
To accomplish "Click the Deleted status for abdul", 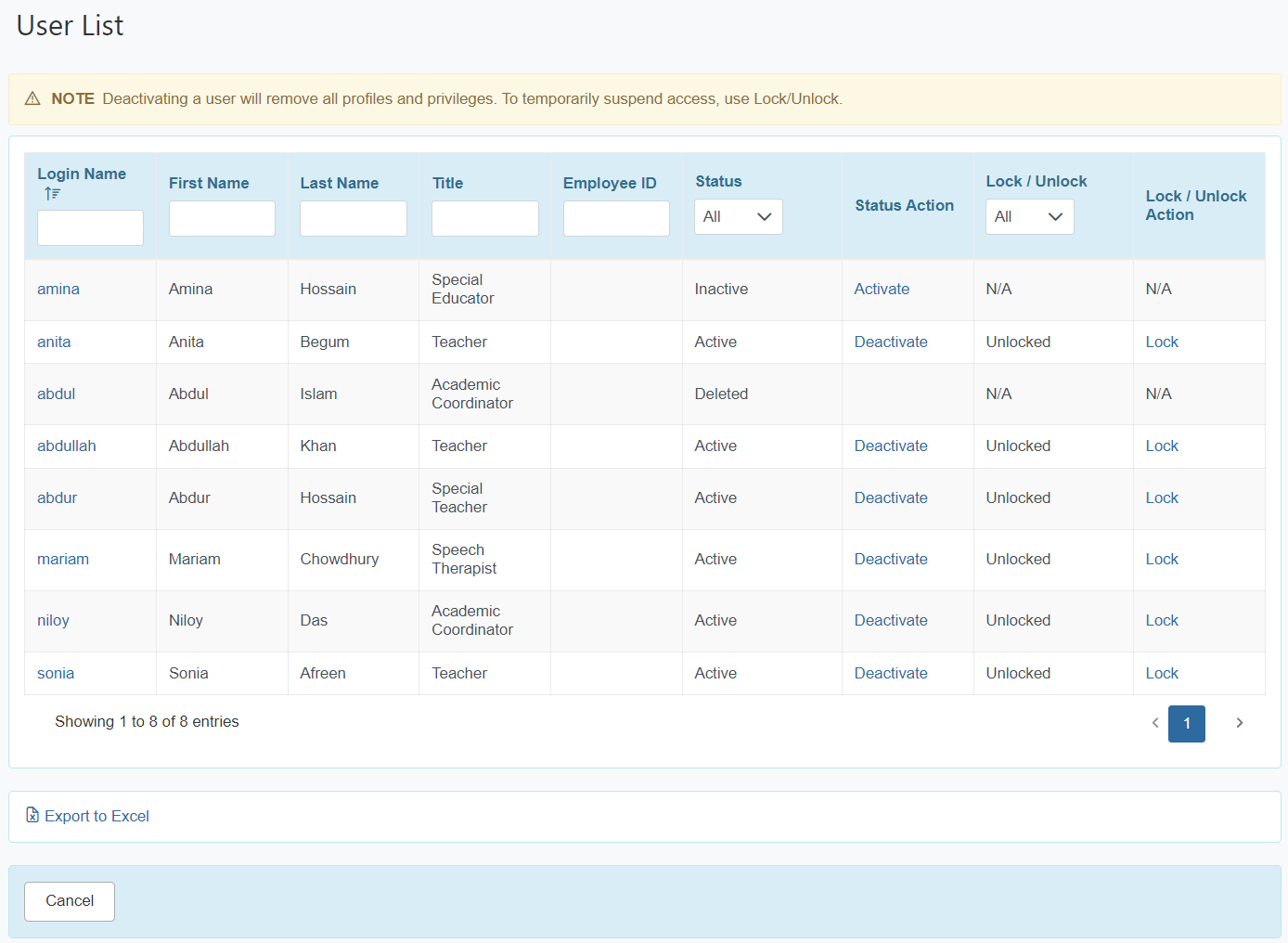I will 721,394.
